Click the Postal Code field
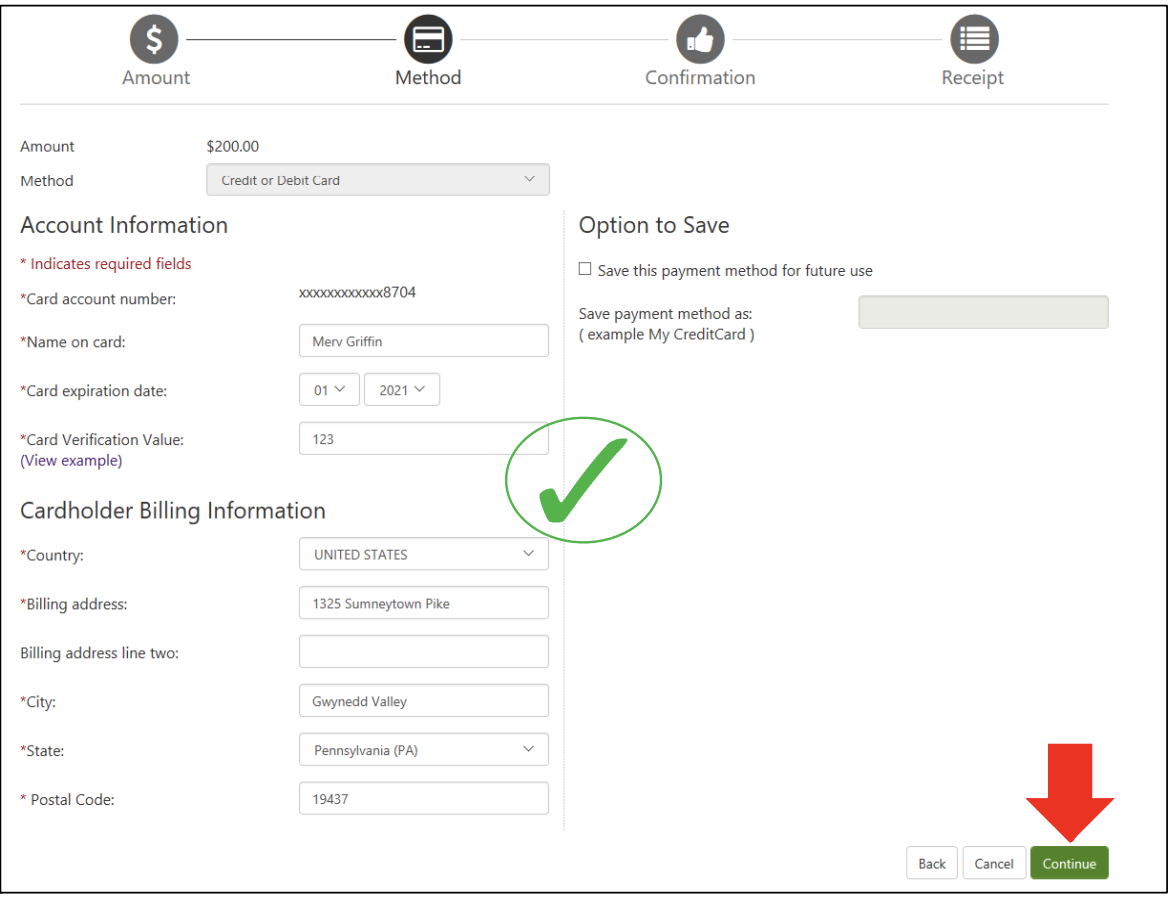1170x898 pixels. click(x=423, y=799)
